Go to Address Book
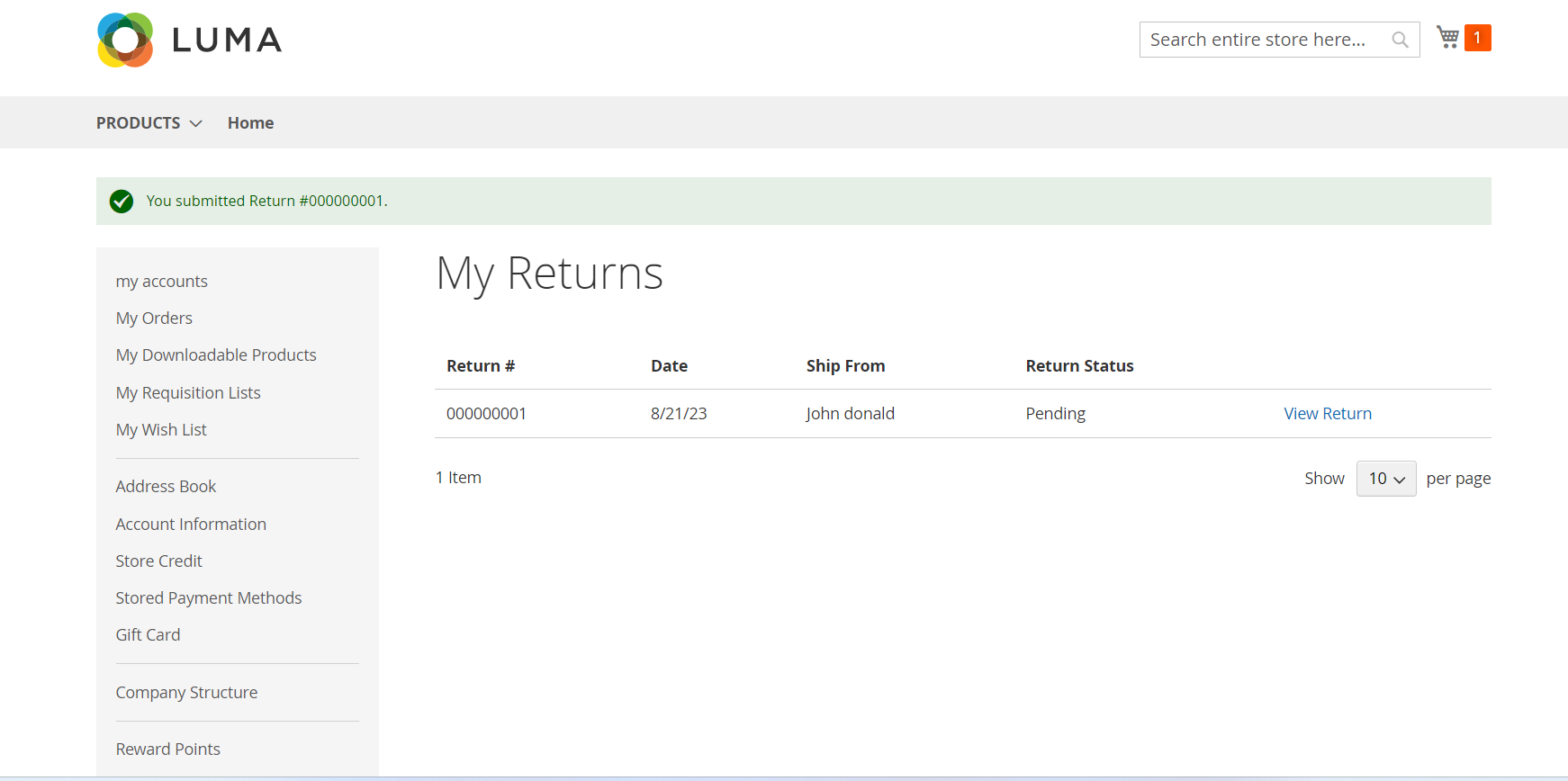The image size is (1568, 781). coord(166,487)
